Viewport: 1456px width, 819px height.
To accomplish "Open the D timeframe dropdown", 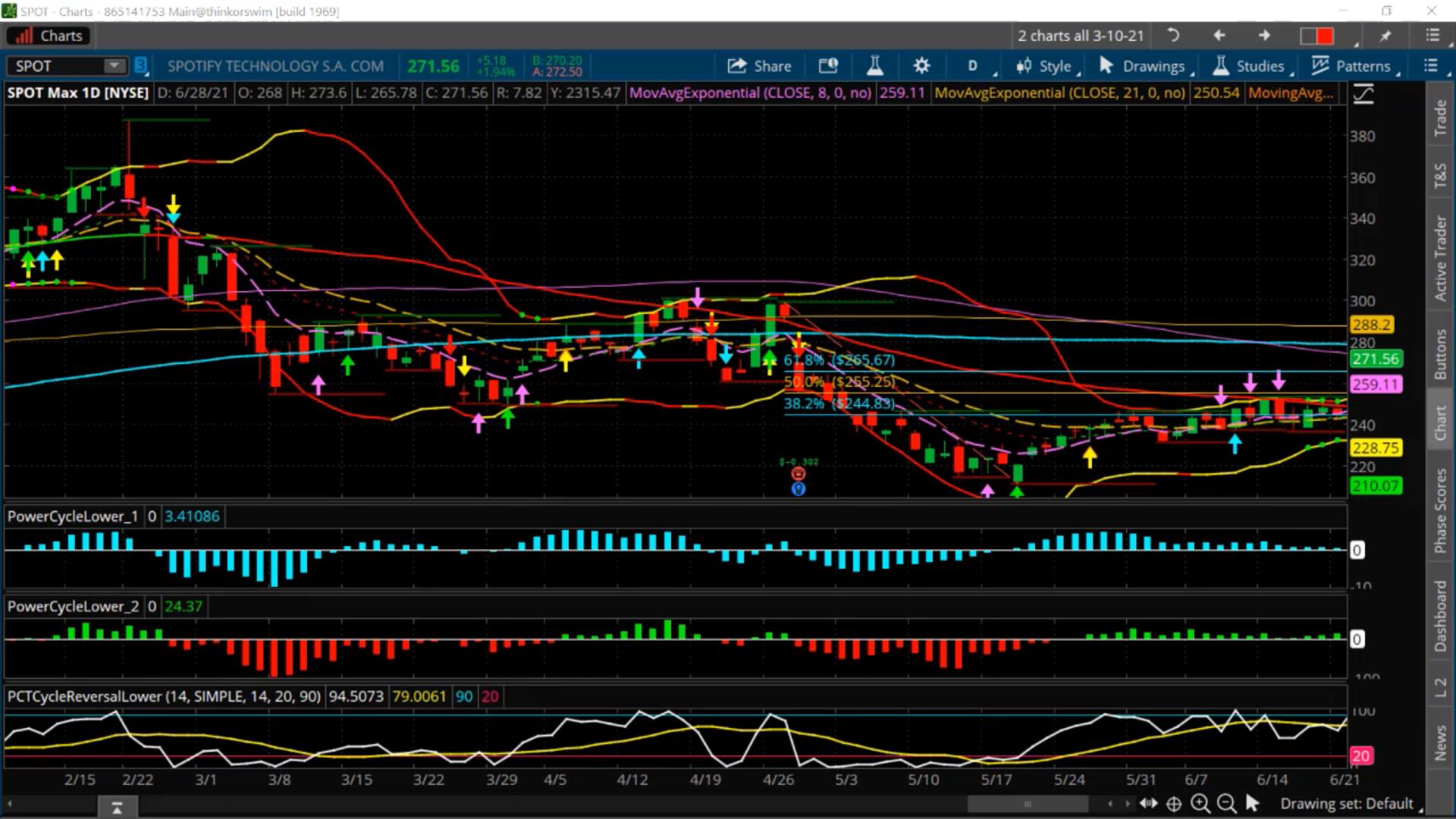I will coord(973,66).
